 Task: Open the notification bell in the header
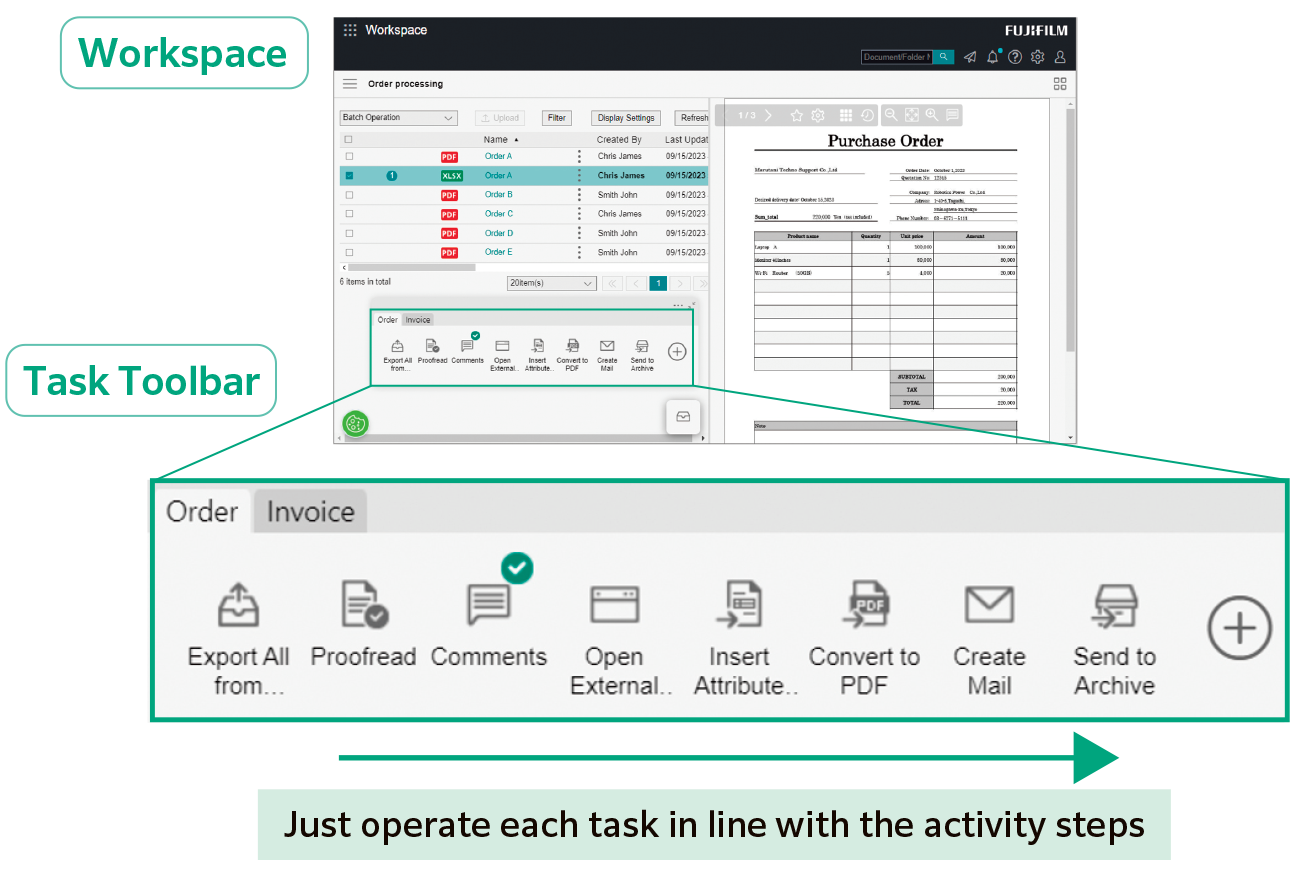[992, 57]
